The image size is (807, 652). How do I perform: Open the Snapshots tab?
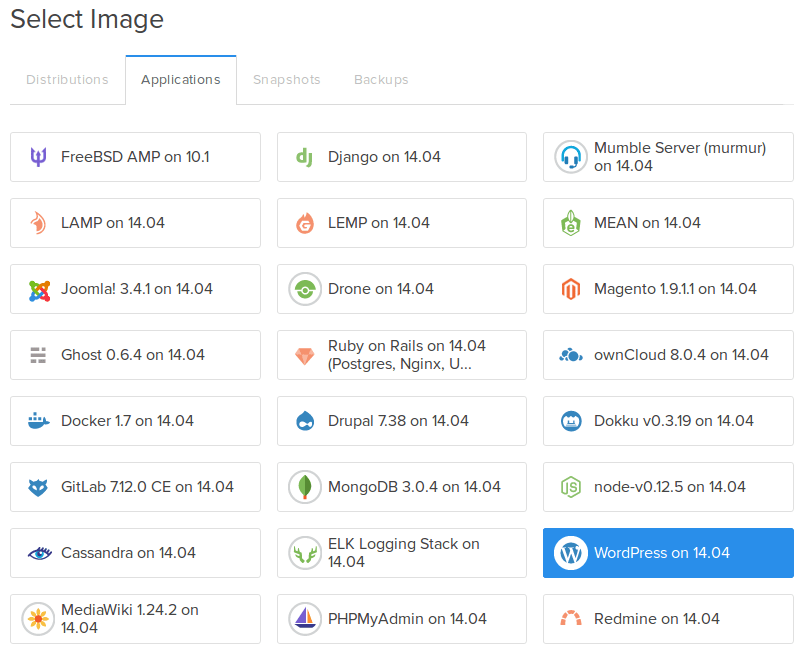[x=287, y=80]
